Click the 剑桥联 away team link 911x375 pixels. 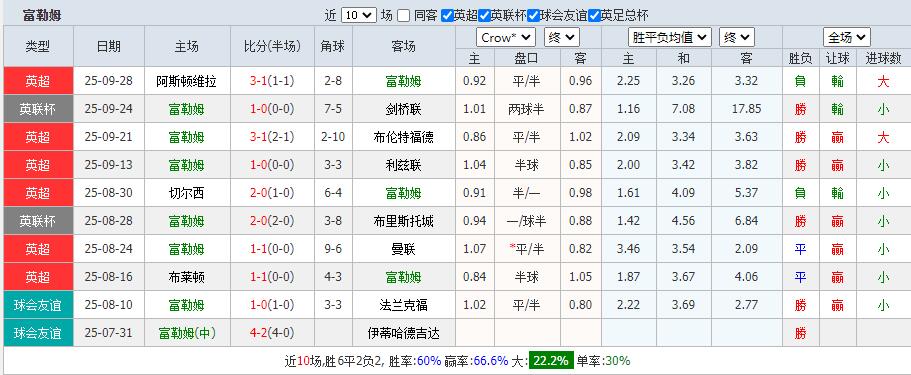coord(403,109)
